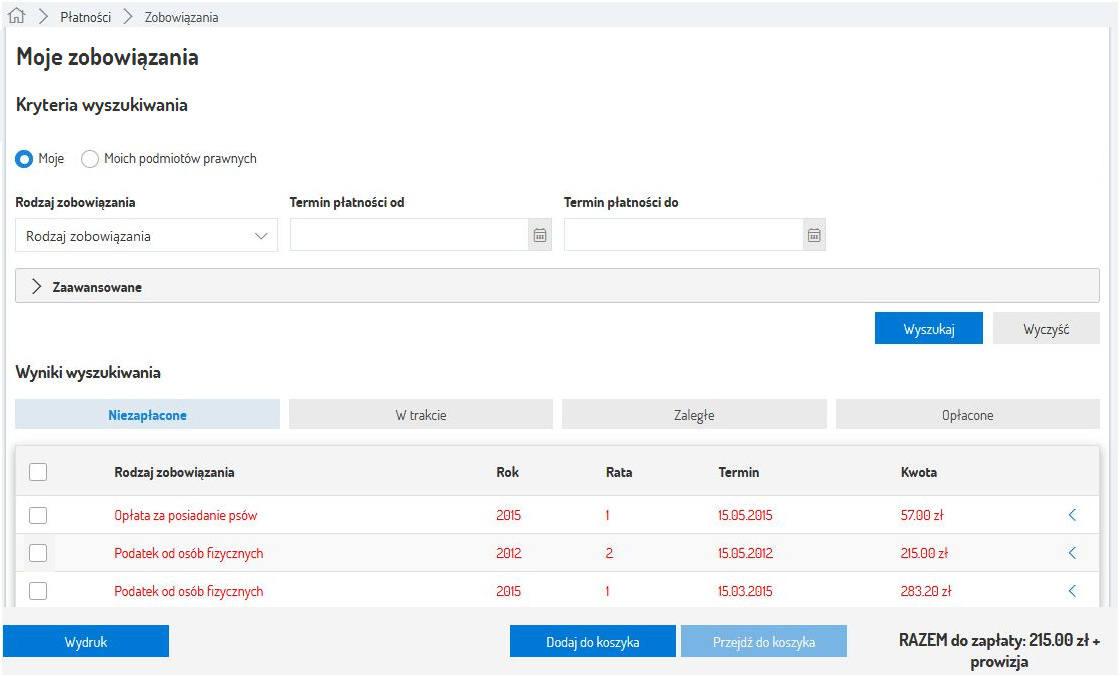The image size is (1120, 677).
Task: Tick the select-all checkbox in table header
Action: 38,472
